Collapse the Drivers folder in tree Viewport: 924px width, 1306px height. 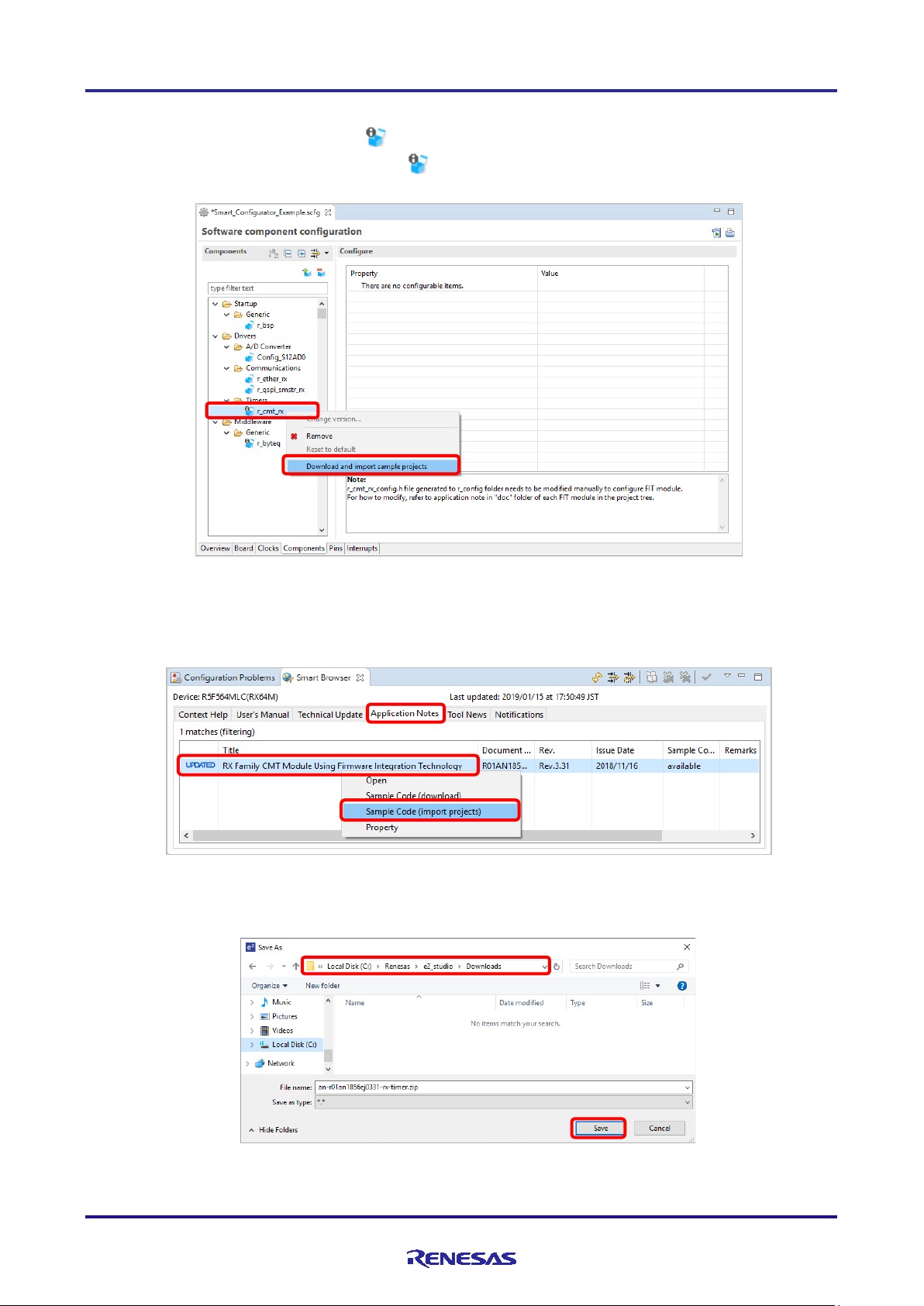[x=215, y=336]
